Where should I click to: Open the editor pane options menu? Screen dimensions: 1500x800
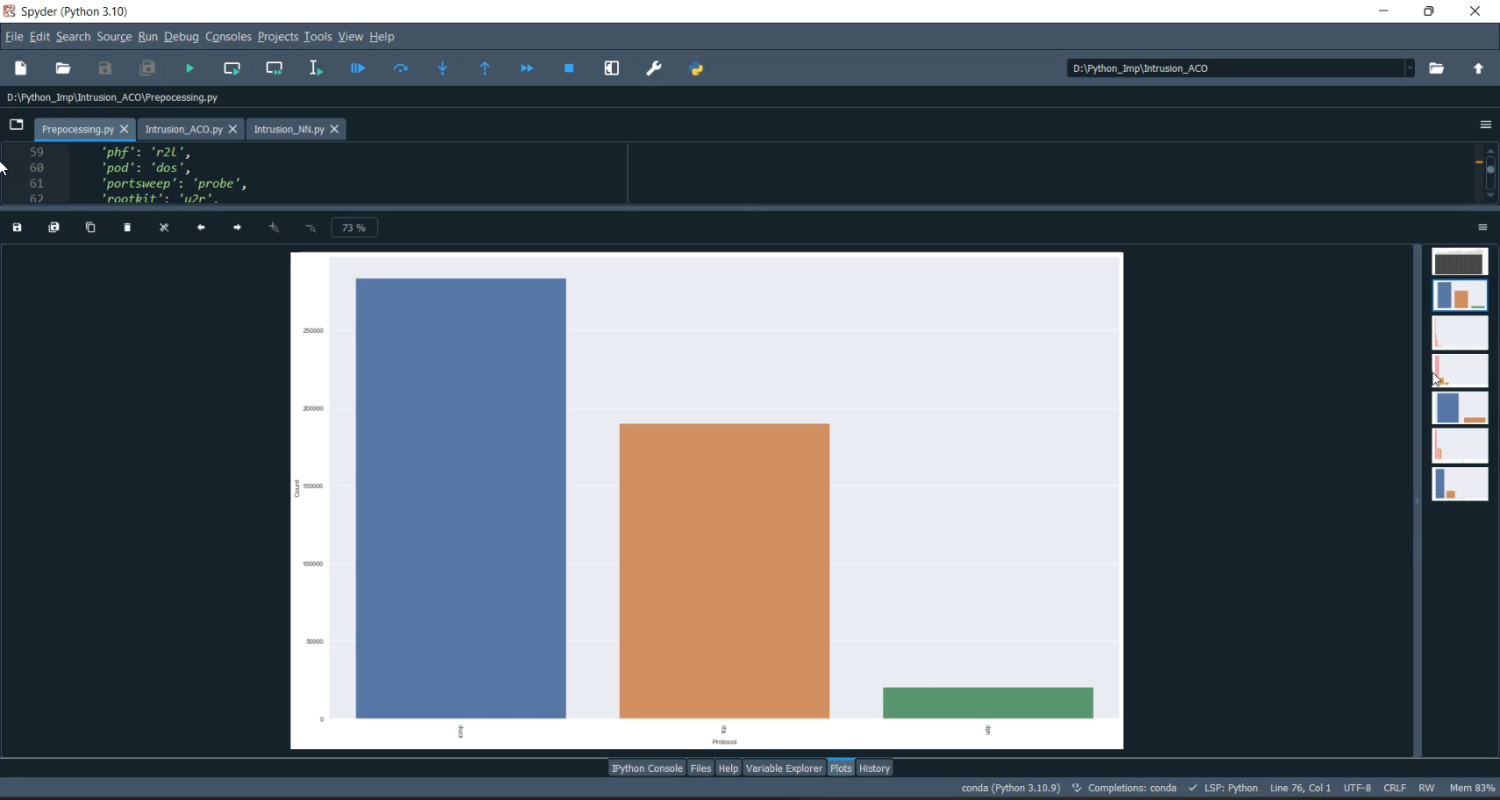(x=1486, y=125)
